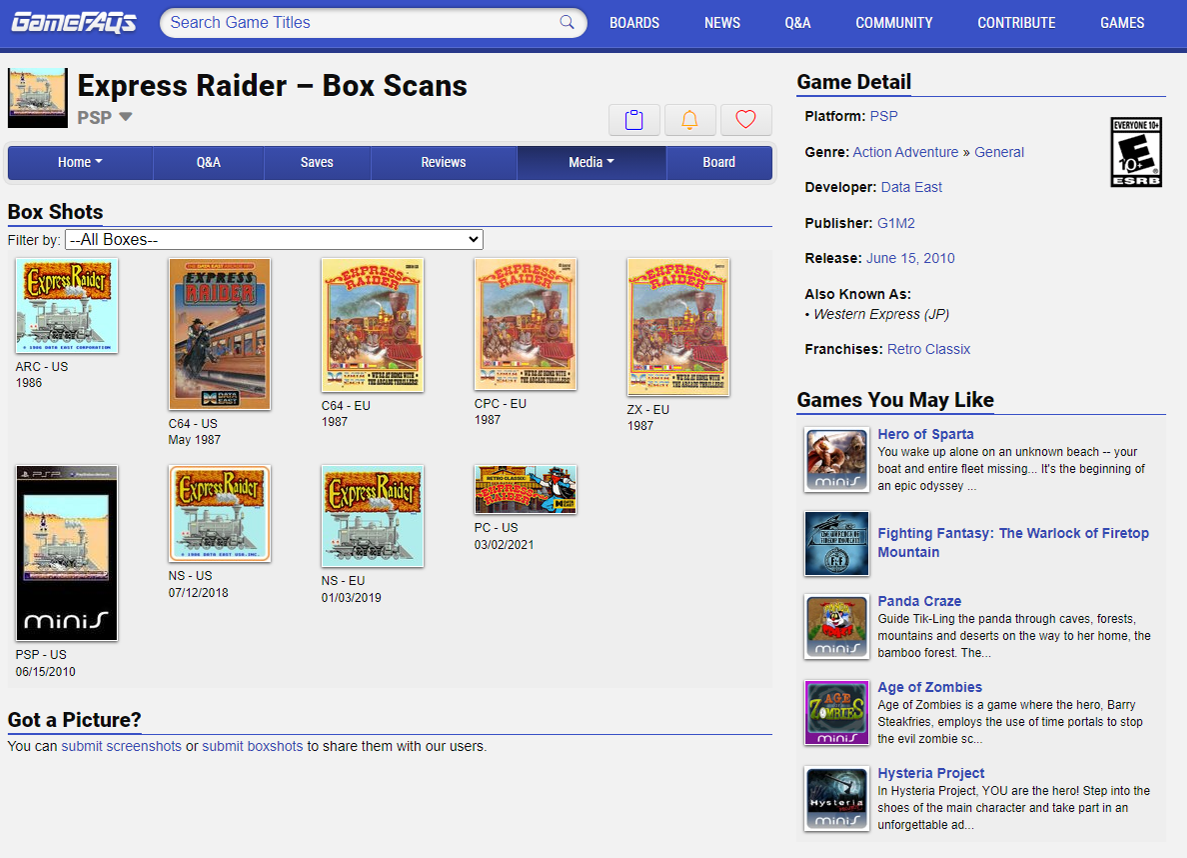This screenshot has height=858, width=1187.
Task: Click the Age of Zombies game icon
Action: [x=837, y=713]
